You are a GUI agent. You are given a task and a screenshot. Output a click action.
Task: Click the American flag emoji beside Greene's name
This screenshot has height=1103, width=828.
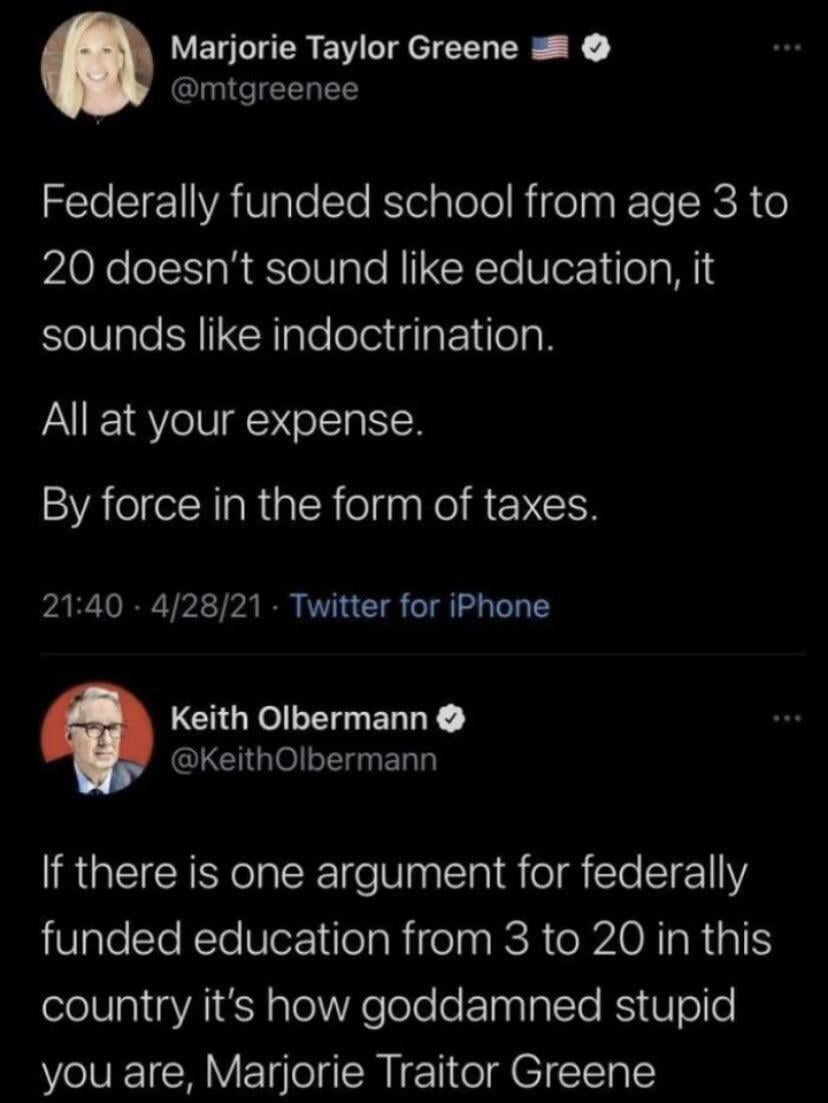pyautogui.click(x=545, y=48)
